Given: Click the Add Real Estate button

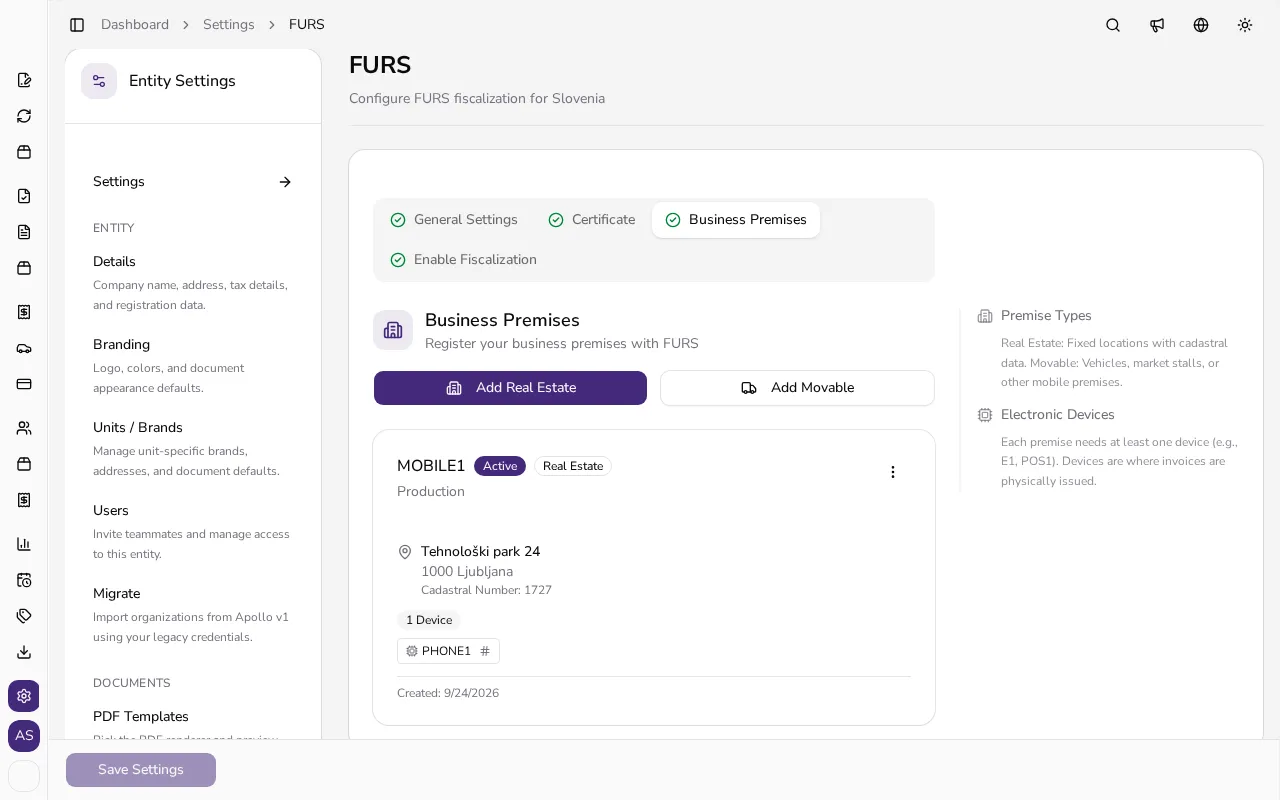Looking at the screenshot, I should pos(510,388).
